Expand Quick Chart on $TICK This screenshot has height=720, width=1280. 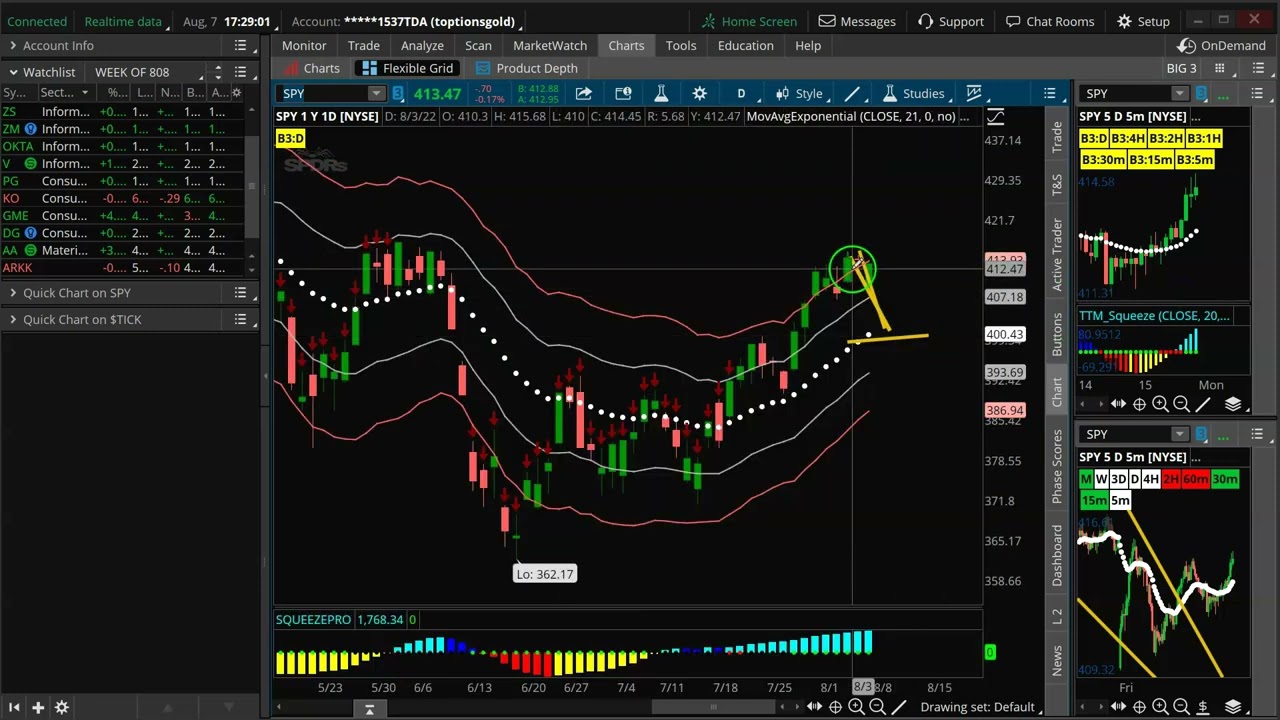13,319
